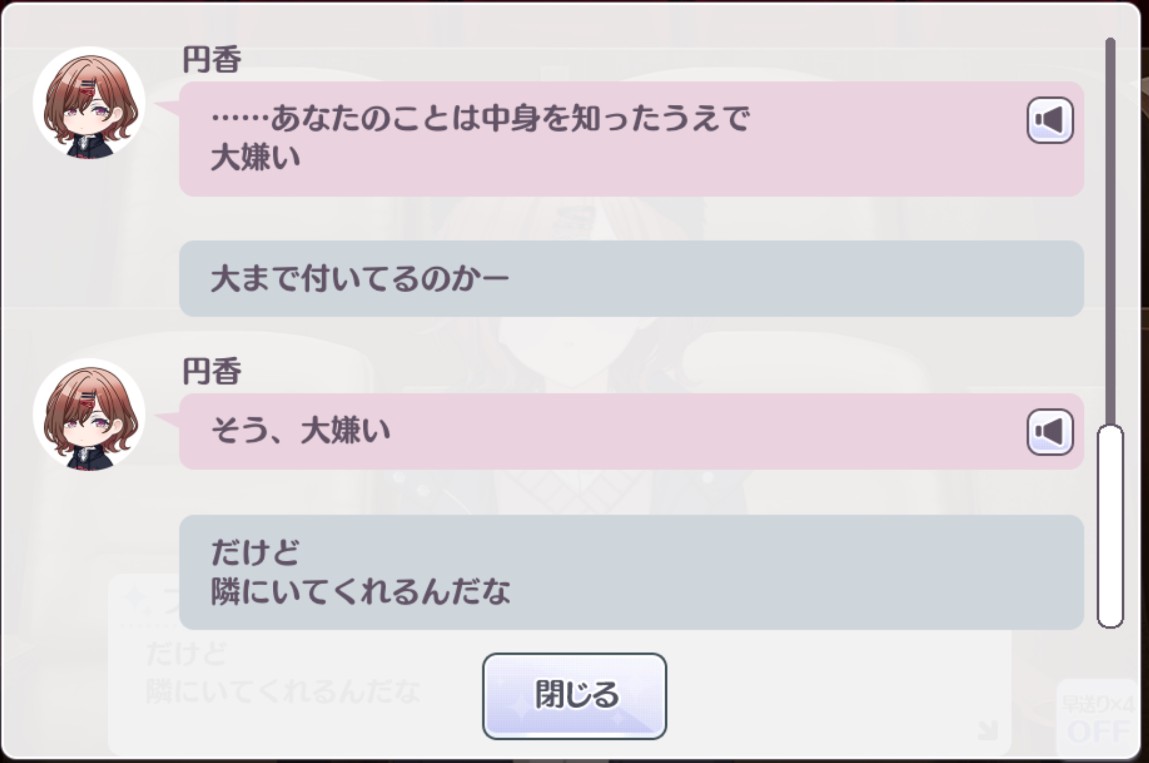The width and height of the screenshot is (1149, 763).
Task: Click the second 円香 speaker name label
Action: pos(211,373)
